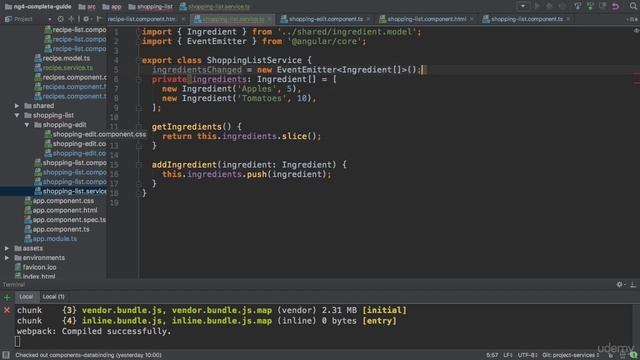Click the src breadcrumb folder
Image resolution: width=640 pixels, height=360 pixels.
[x=87, y=7]
